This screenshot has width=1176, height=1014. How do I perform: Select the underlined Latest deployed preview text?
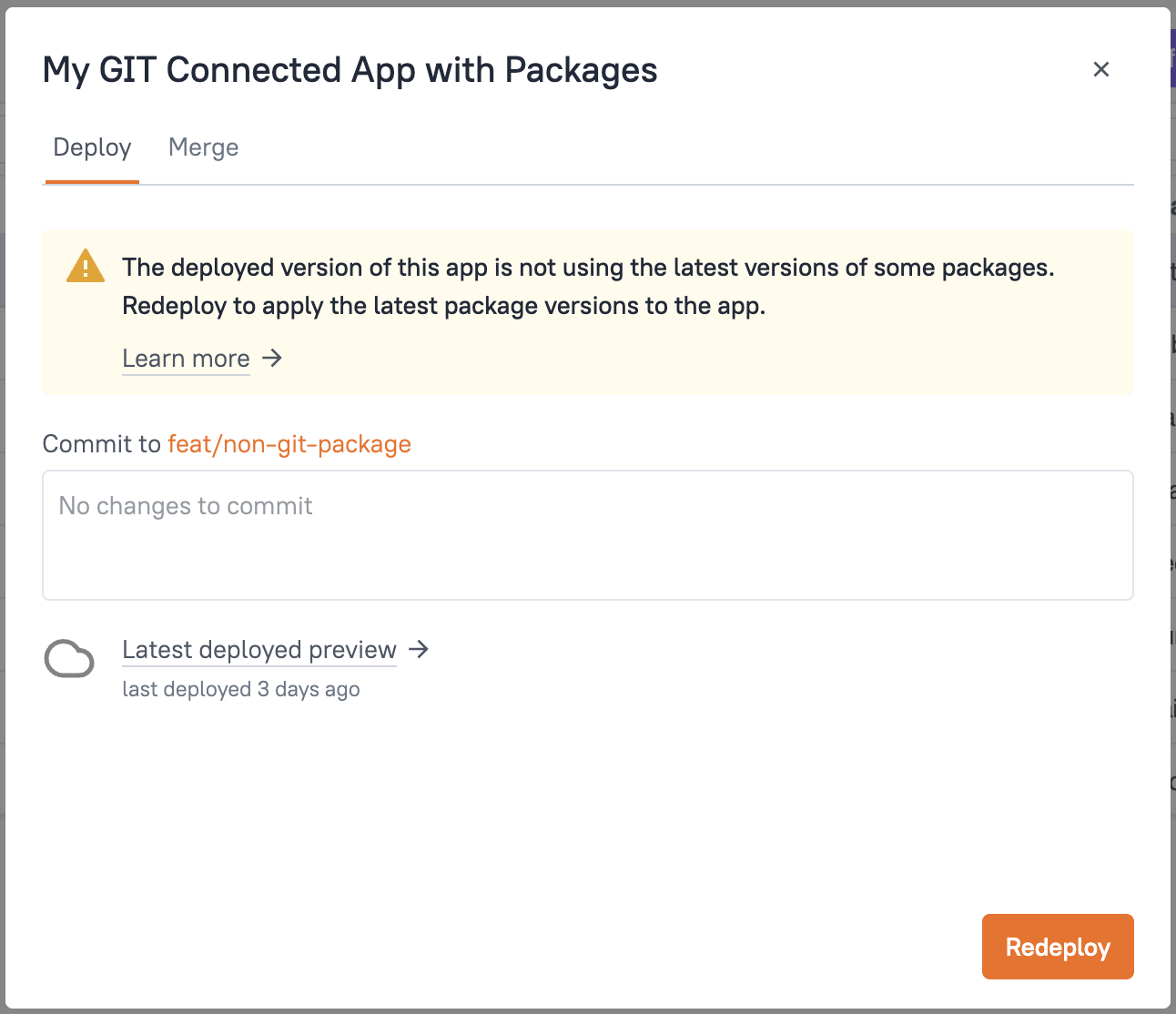(x=259, y=649)
